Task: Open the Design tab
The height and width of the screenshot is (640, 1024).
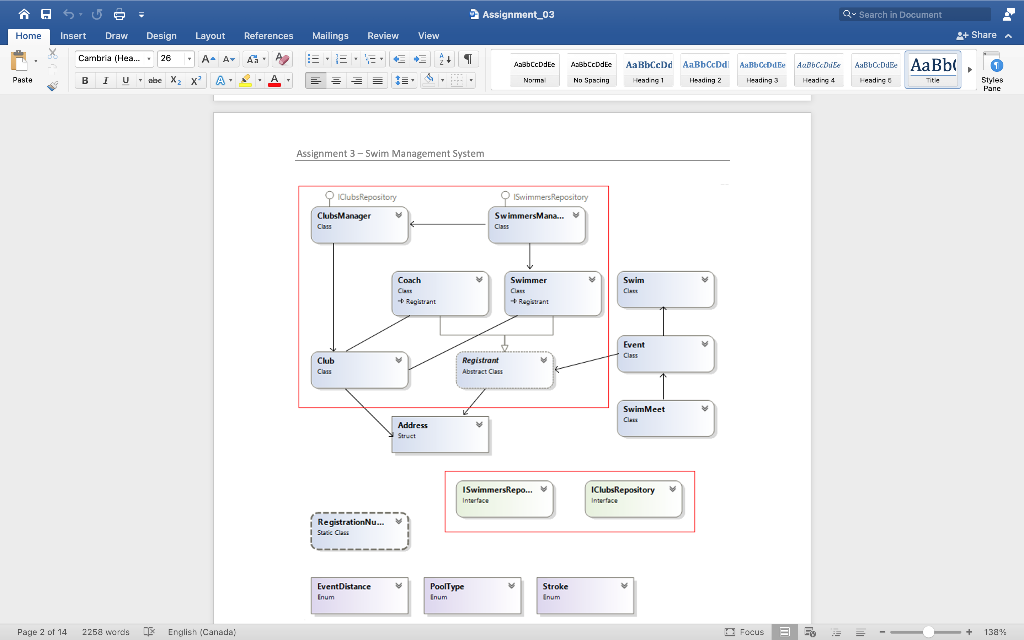Action: 161,36
